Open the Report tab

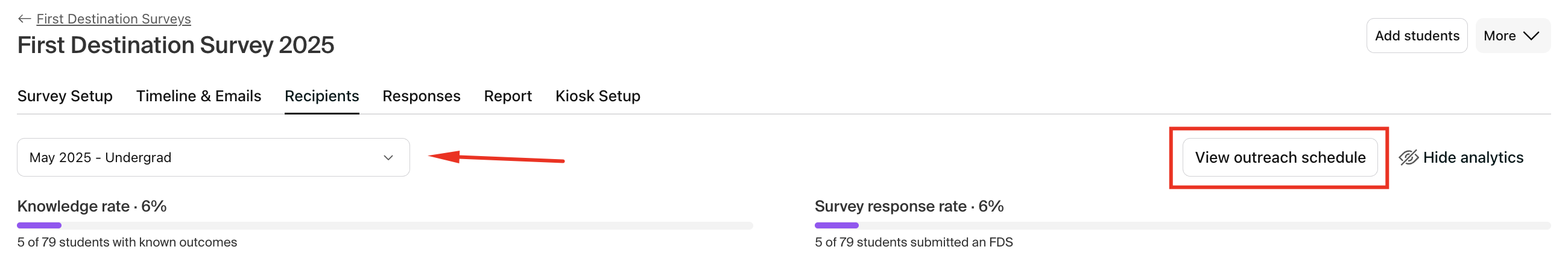[x=508, y=96]
